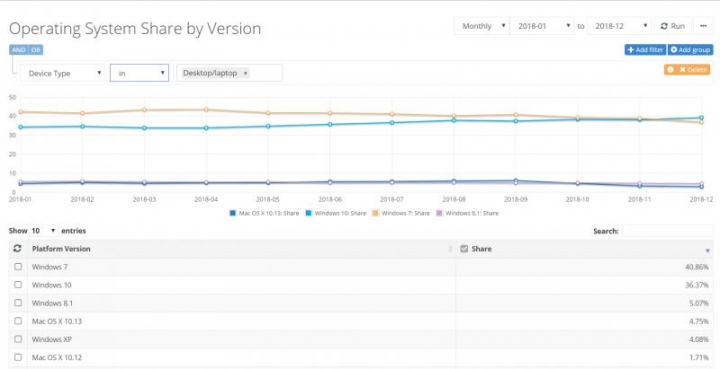Click the Windows 7 2018-04 data point
The image size is (720, 369).
206,109
